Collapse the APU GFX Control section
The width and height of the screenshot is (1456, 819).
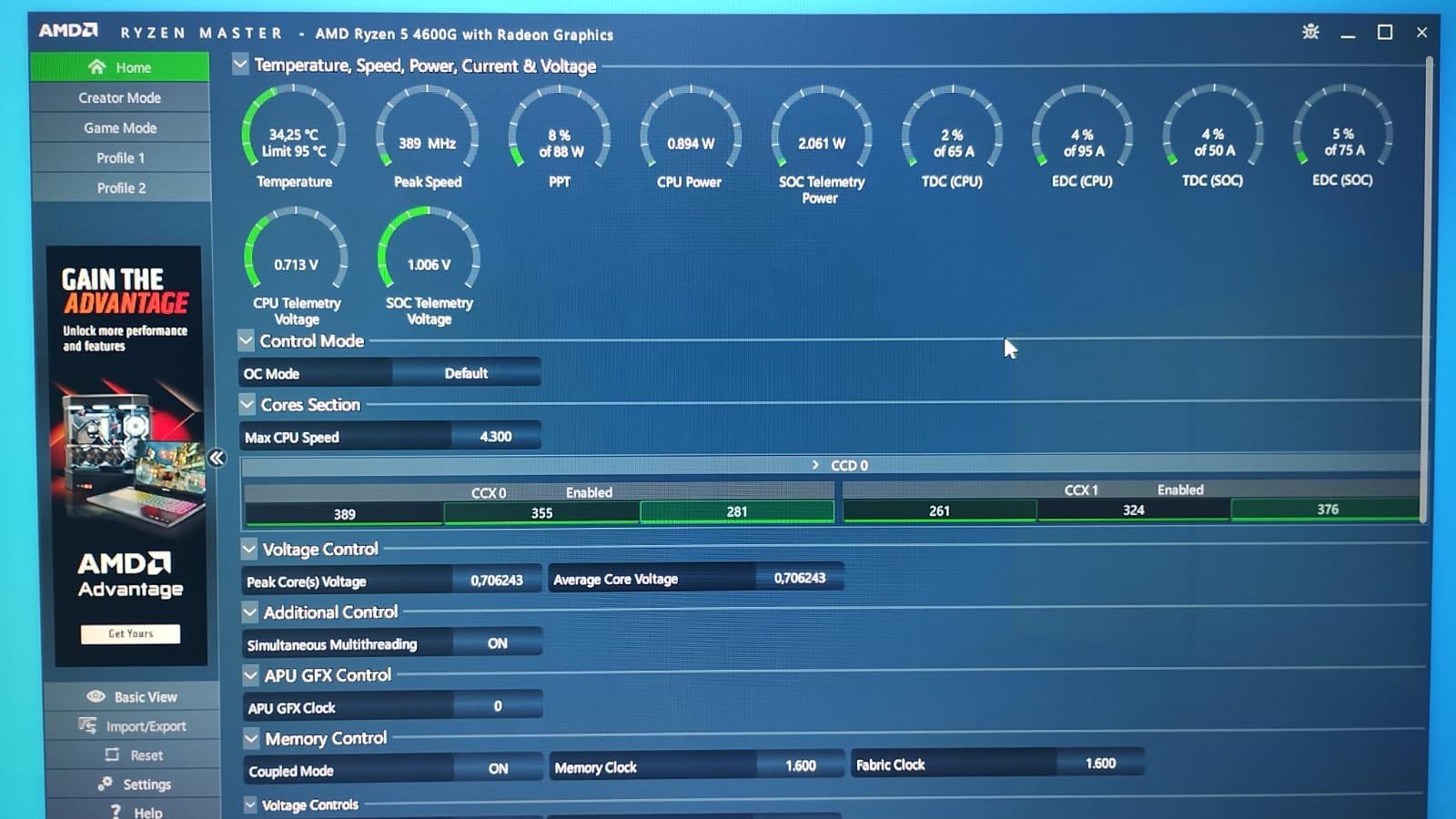(x=250, y=675)
